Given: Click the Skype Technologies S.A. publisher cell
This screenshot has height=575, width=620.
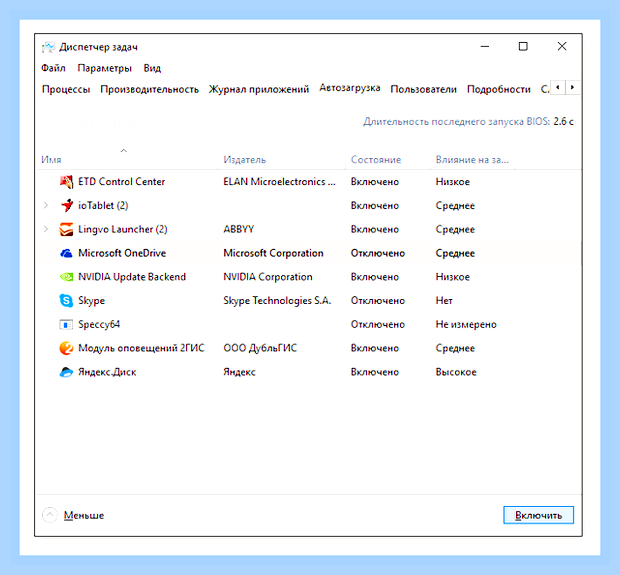Looking at the screenshot, I should [x=277, y=301].
